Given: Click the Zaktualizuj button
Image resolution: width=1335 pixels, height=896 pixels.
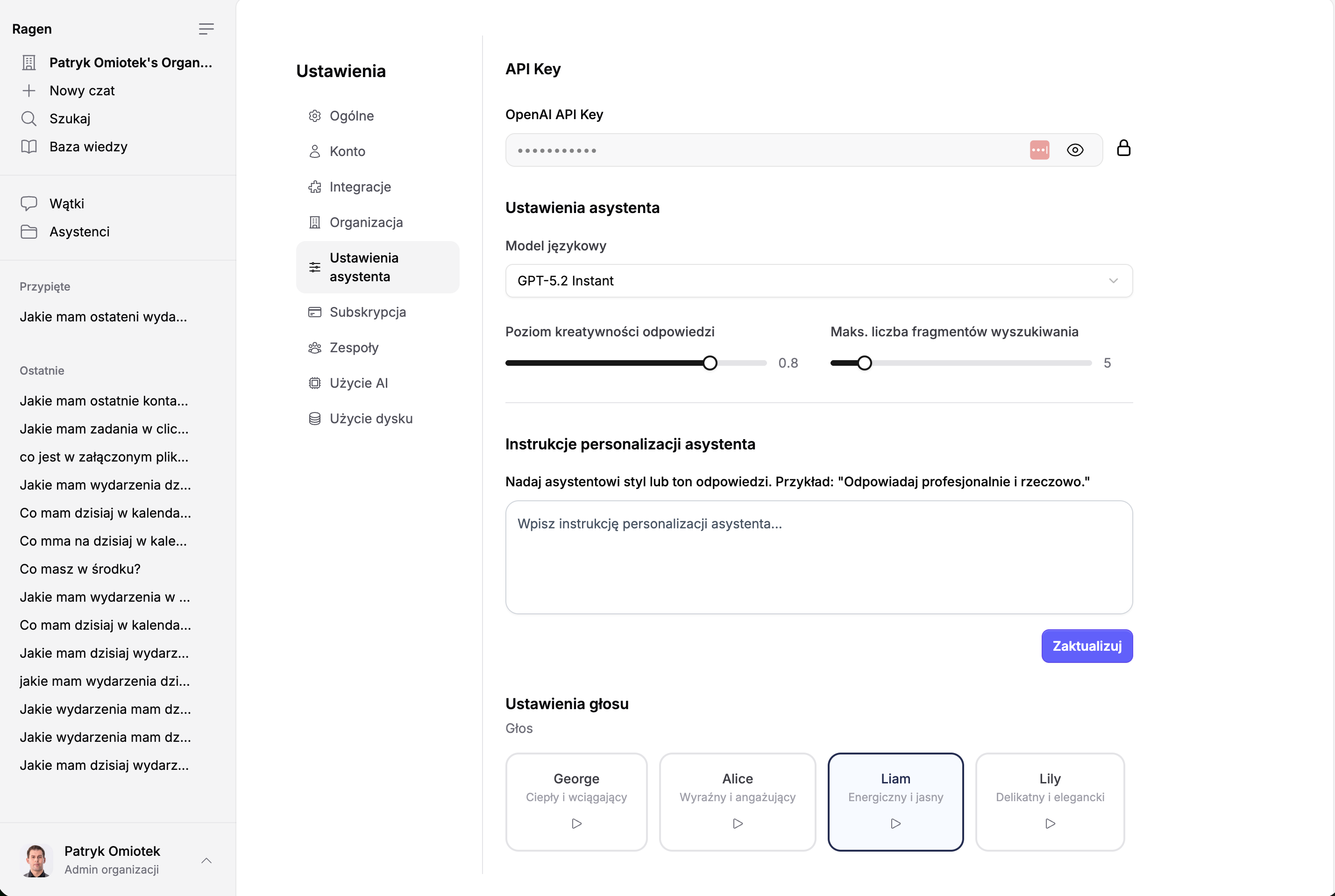Looking at the screenshot, I should pos(1086,646).
